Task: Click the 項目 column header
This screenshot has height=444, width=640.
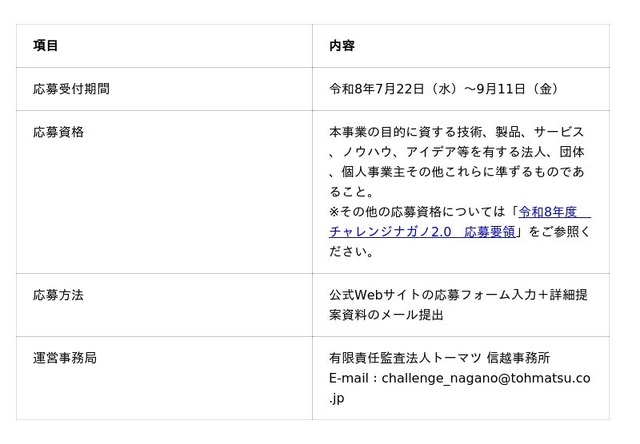Action: click(x=45, y=45)
